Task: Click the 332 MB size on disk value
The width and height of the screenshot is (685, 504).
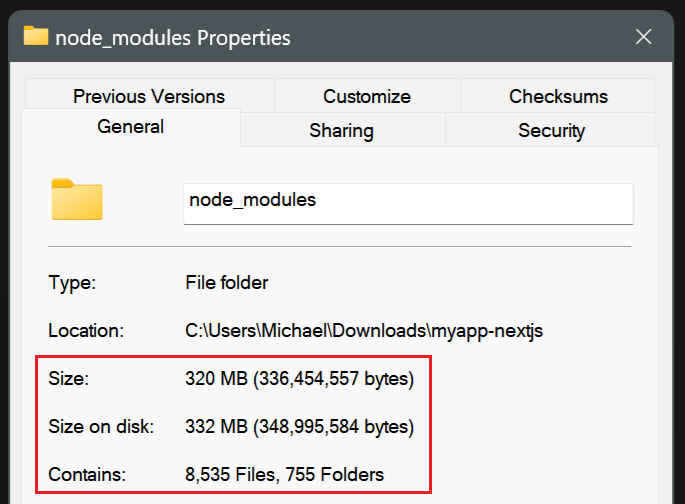Action: [x=299, y=426]
